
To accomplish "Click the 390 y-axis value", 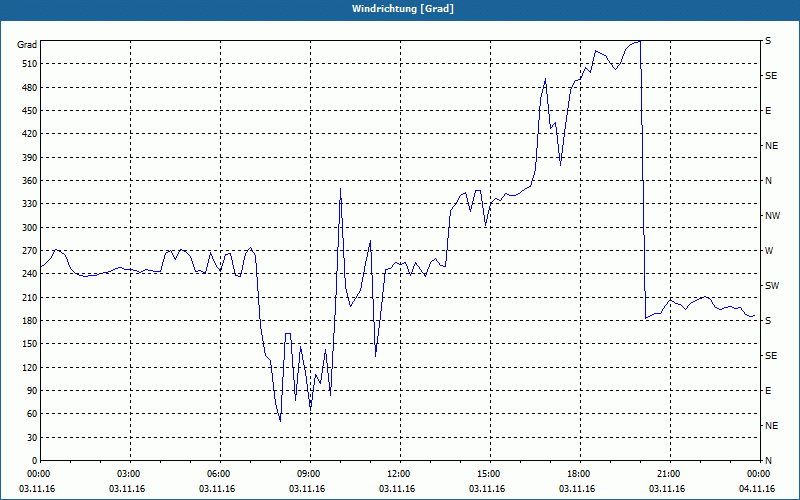I will (x=30, y=158).
